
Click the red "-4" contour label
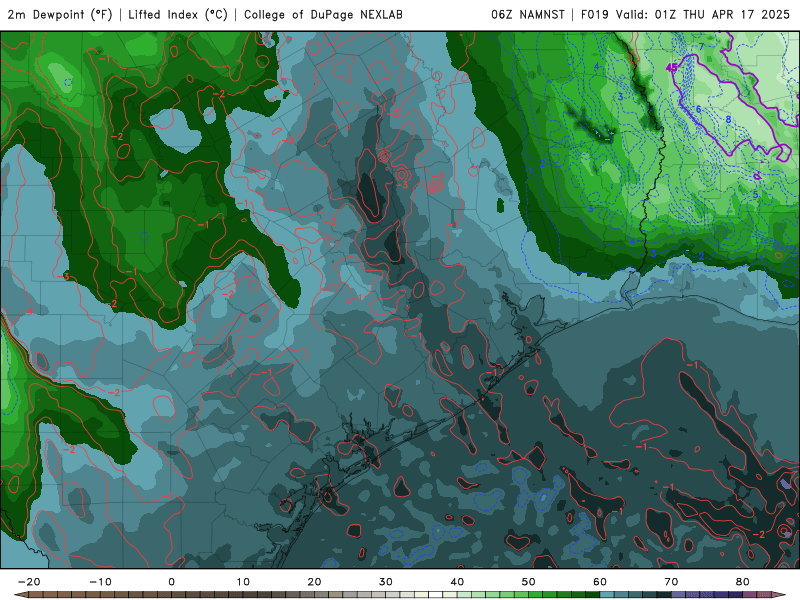[x=27, y=311]
